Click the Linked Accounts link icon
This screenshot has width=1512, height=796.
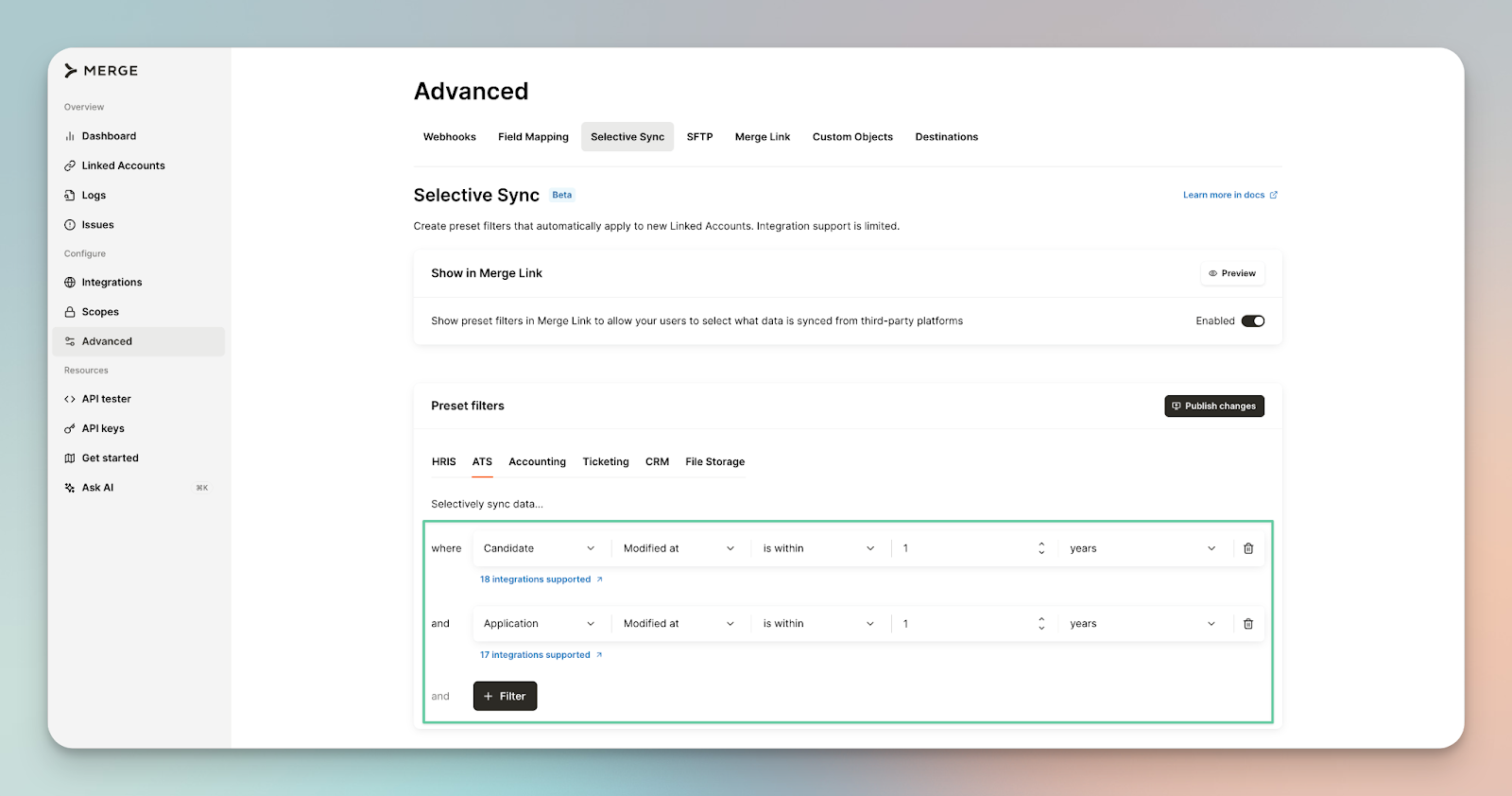coord(70,165)
